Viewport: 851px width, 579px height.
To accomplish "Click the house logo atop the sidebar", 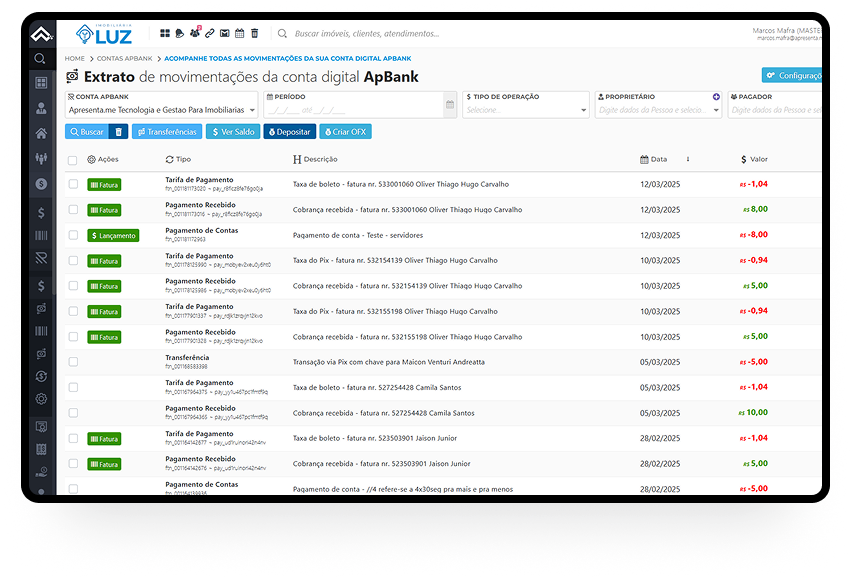I will pyautogui.click(x=41, y=35).
